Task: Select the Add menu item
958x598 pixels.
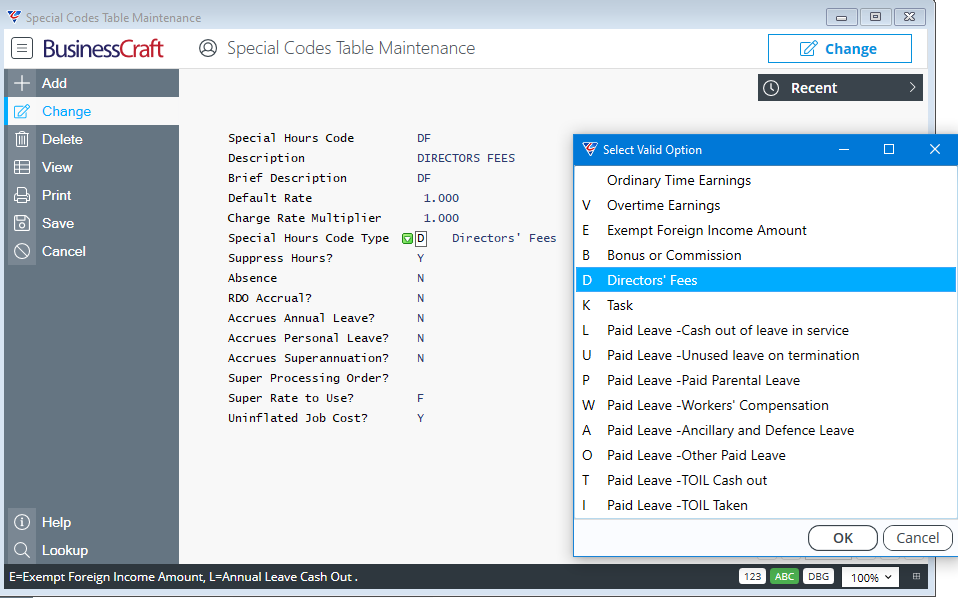Action: (92, 83)
